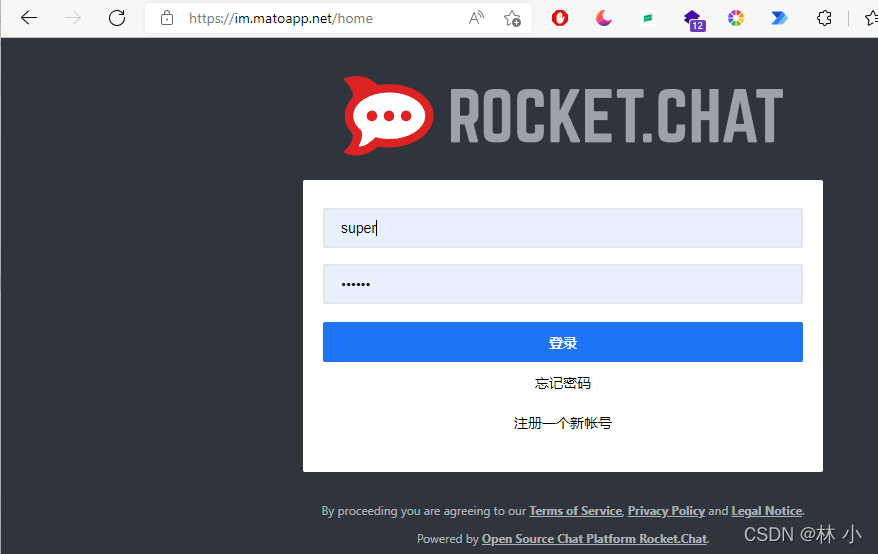
Task: Open the red ad blocker extension icon
Action: point(559,18)
